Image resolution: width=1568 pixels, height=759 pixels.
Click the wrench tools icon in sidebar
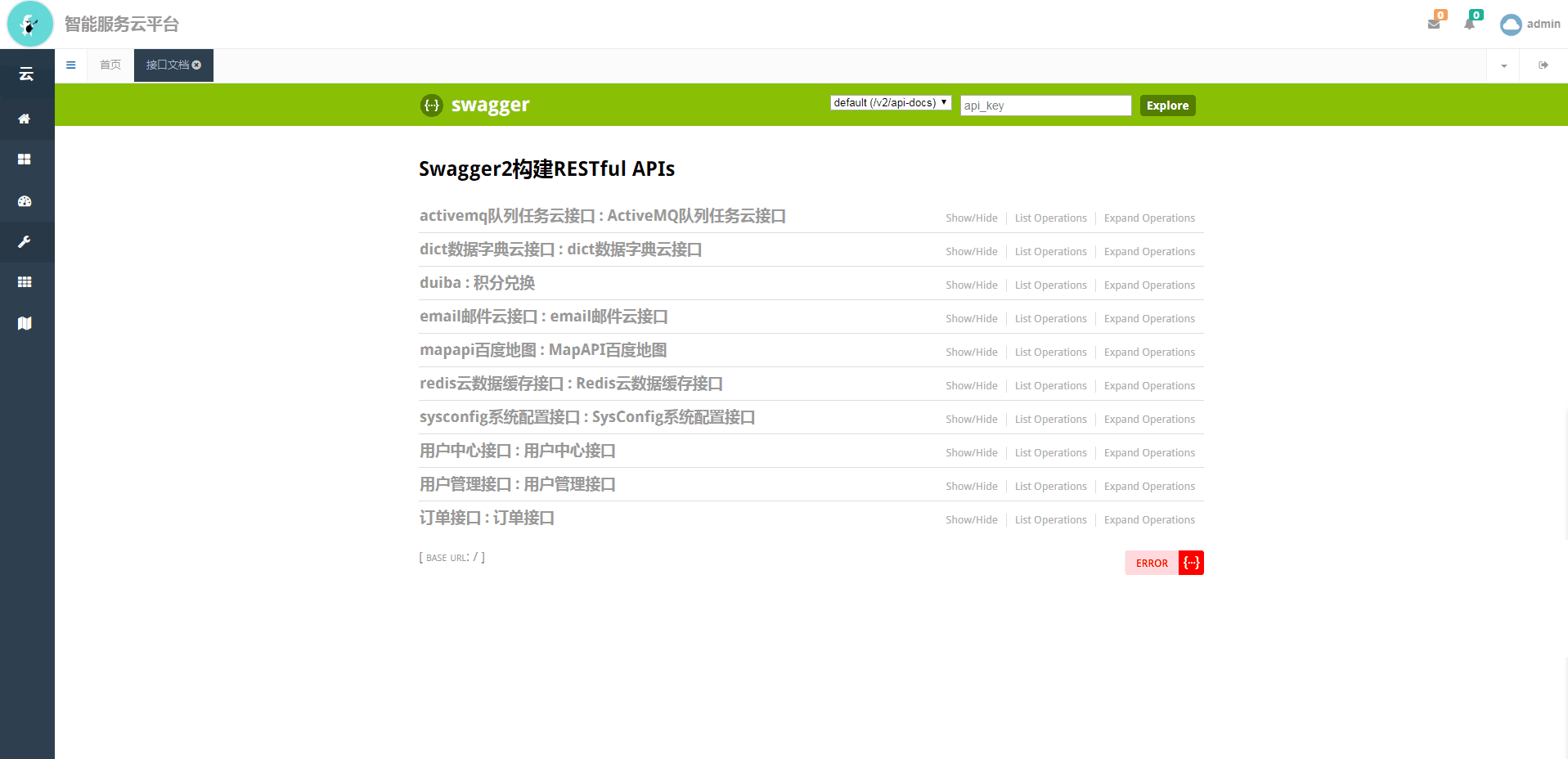tap(25, 242)
